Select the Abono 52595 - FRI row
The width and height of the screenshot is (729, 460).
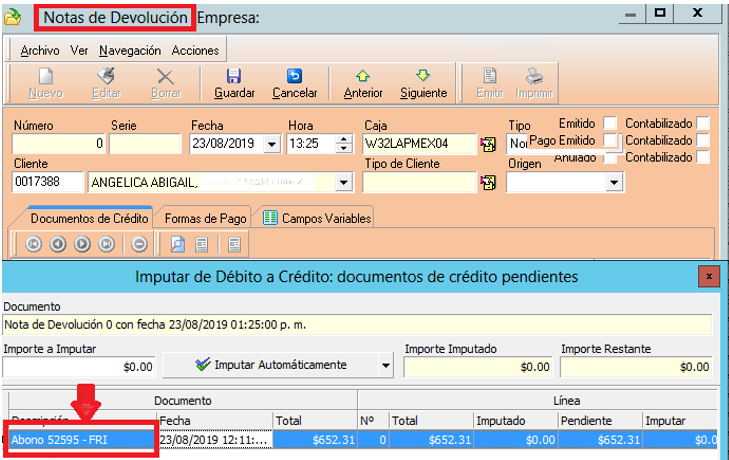82,439
